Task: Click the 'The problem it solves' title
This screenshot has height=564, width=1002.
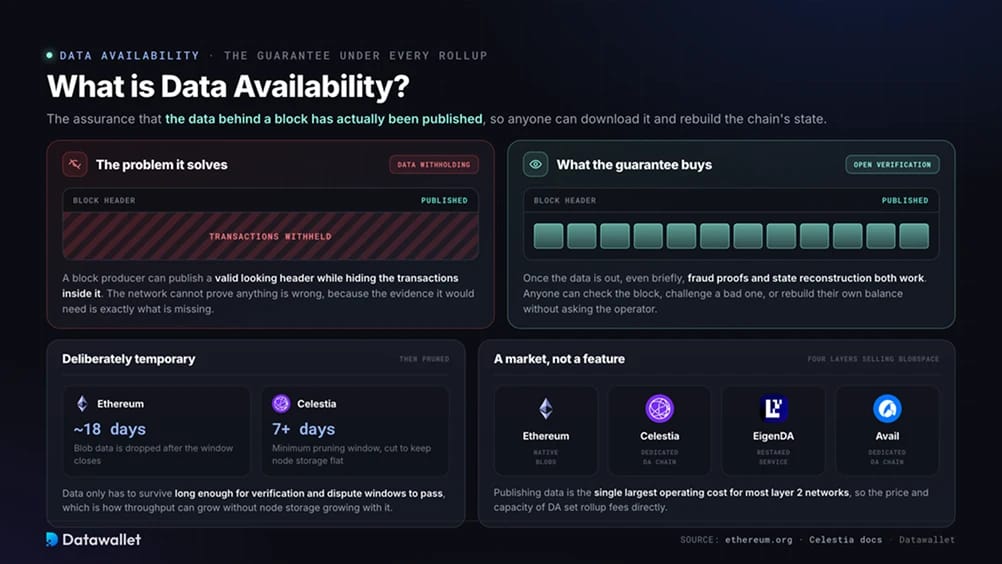Action: 162,165
